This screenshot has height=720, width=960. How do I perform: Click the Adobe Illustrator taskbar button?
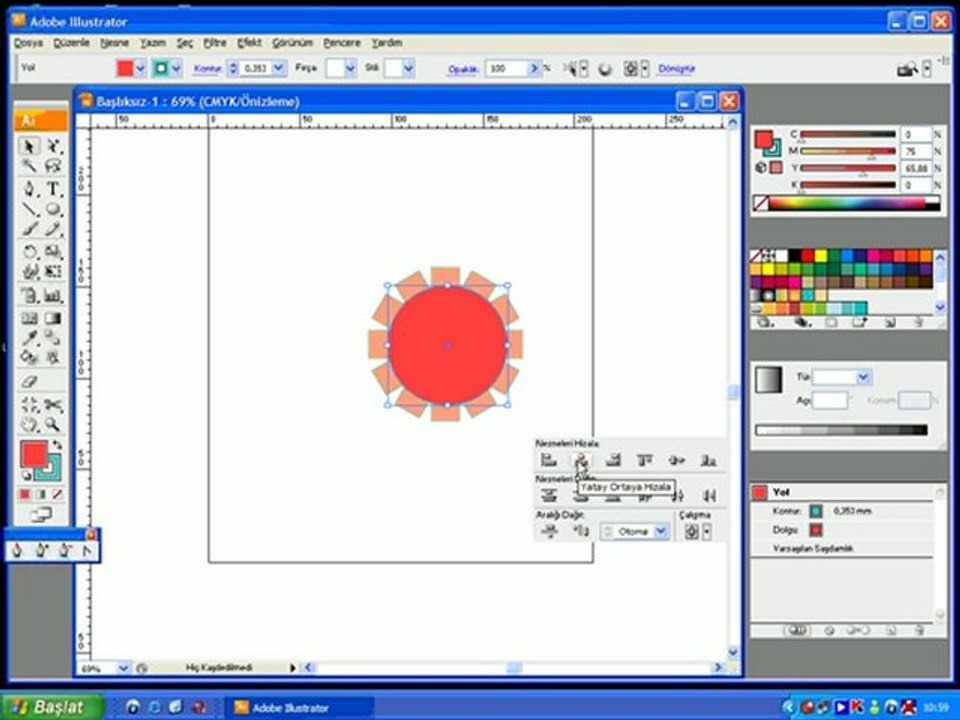(x=300, y=708)
